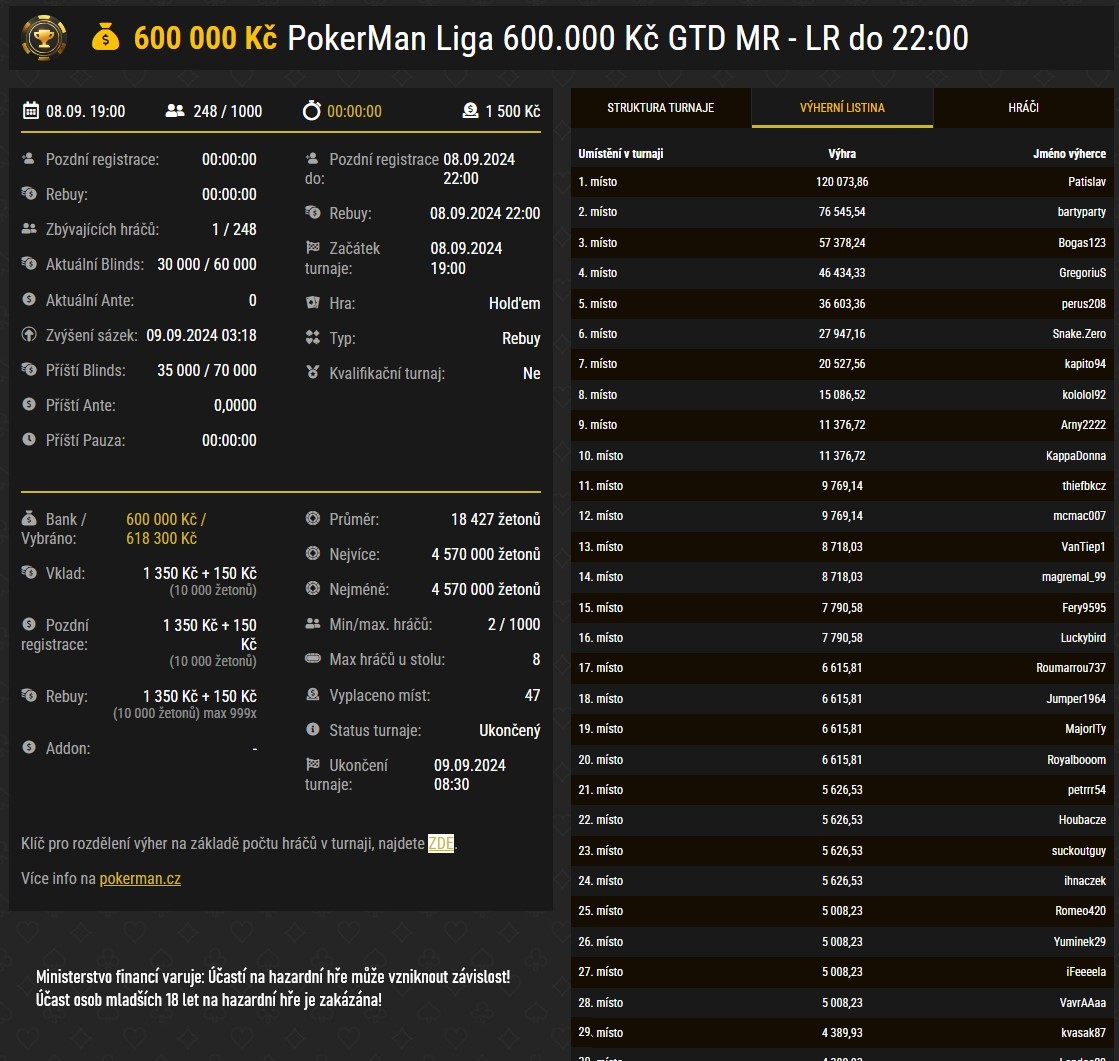Open the Struktura turnaje tab

(x=661, y=108)
